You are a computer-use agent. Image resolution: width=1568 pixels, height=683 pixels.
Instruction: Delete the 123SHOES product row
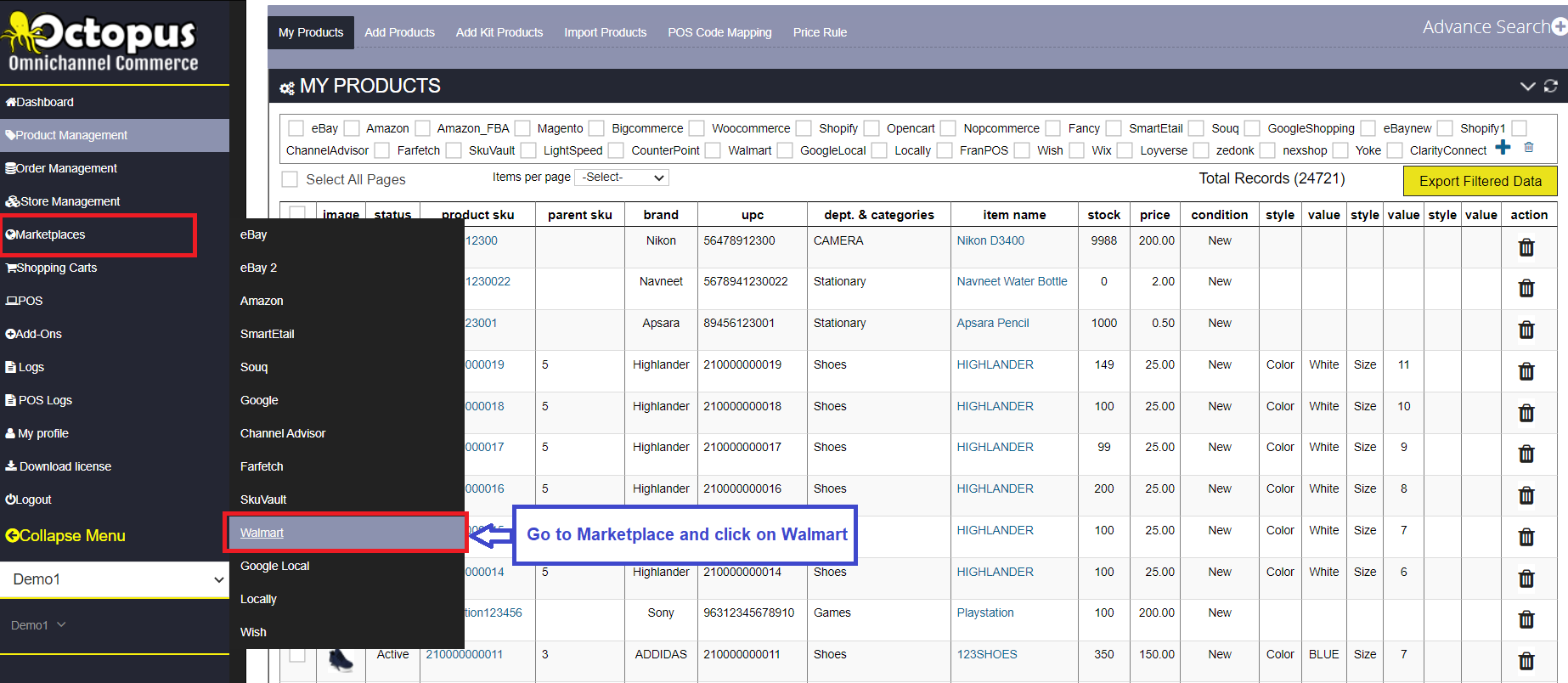(x=1526, y=661)
